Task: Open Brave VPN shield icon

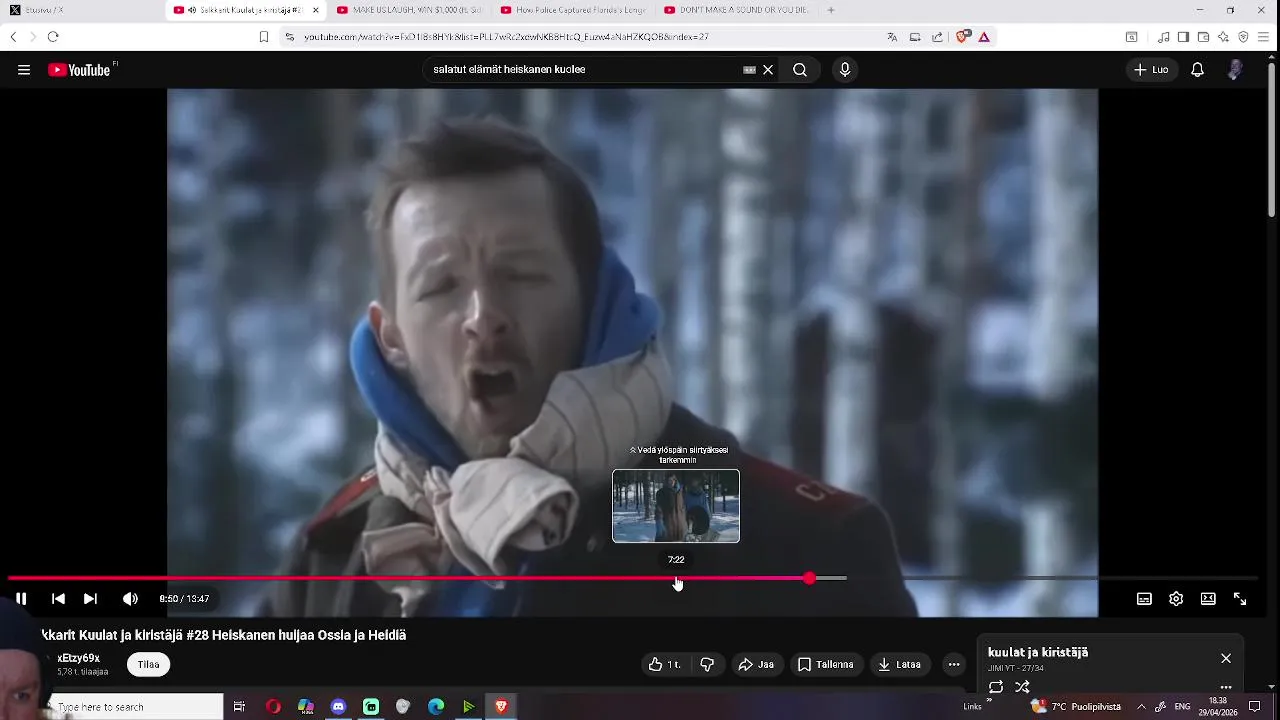Action: [x=1243, y=37]
